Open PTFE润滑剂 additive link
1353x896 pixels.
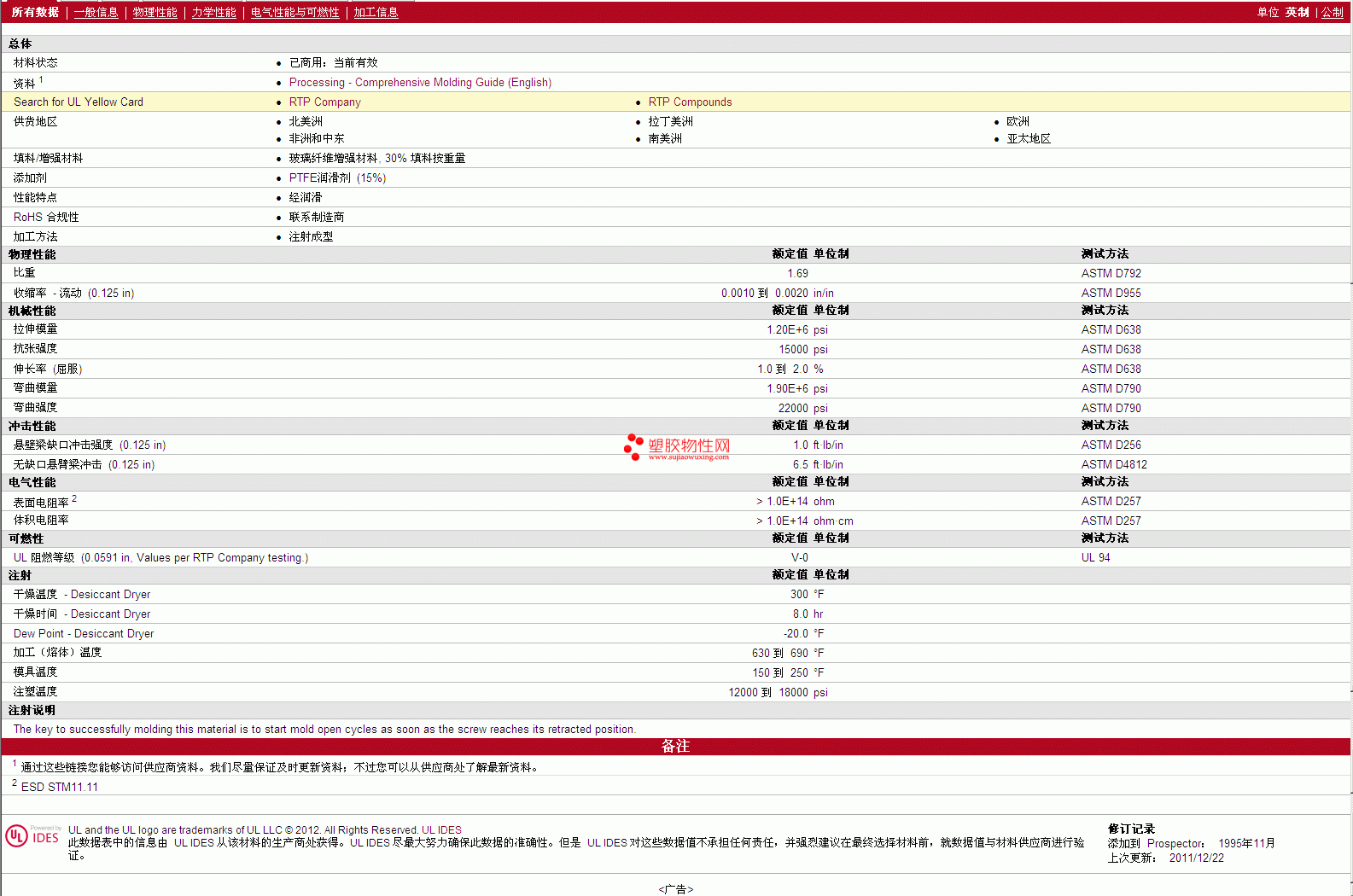337,177
